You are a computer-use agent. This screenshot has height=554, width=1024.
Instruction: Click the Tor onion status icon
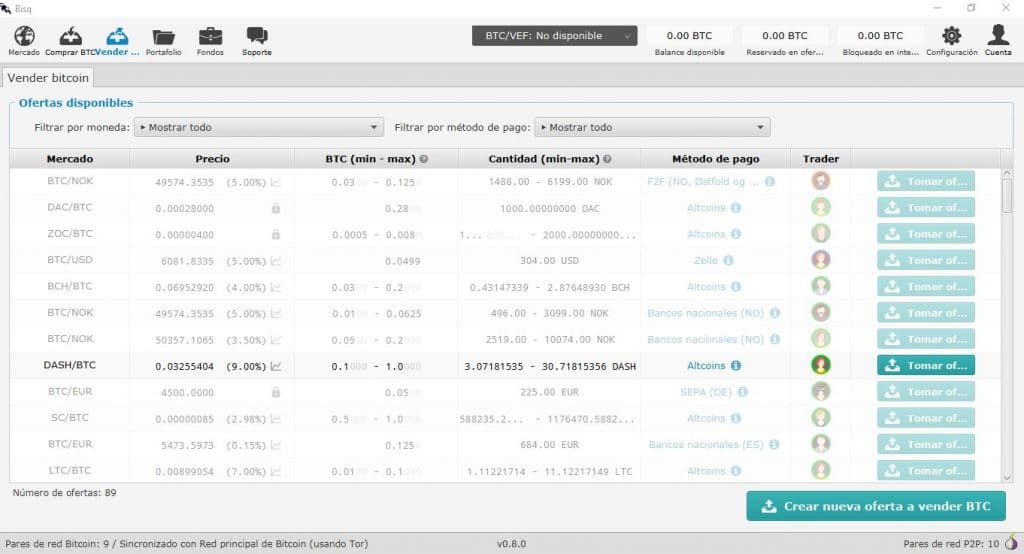(1011, 542)
